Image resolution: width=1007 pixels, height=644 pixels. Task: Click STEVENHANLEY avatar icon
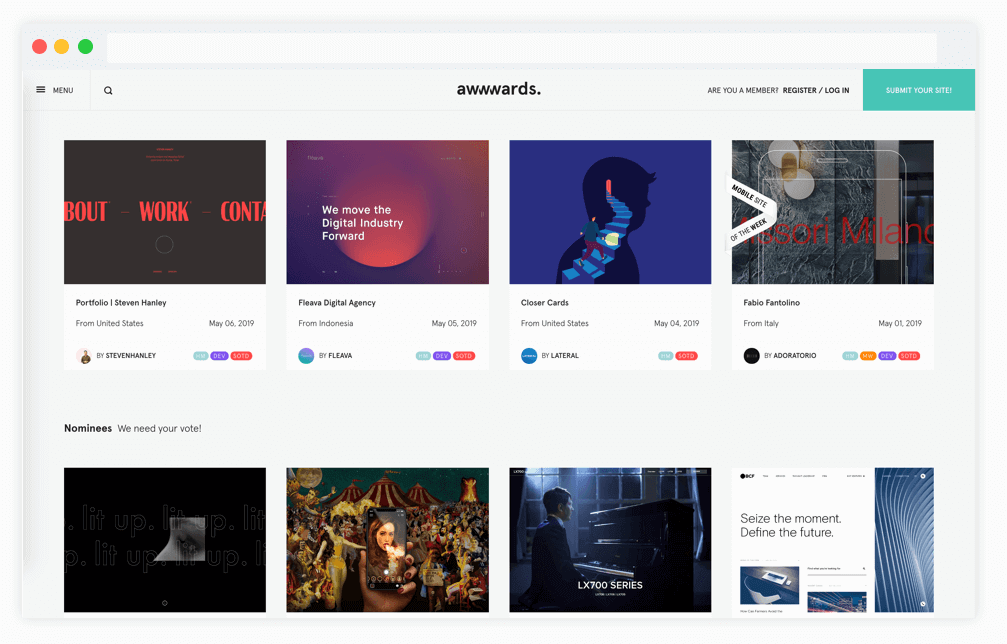coord(83,356)
